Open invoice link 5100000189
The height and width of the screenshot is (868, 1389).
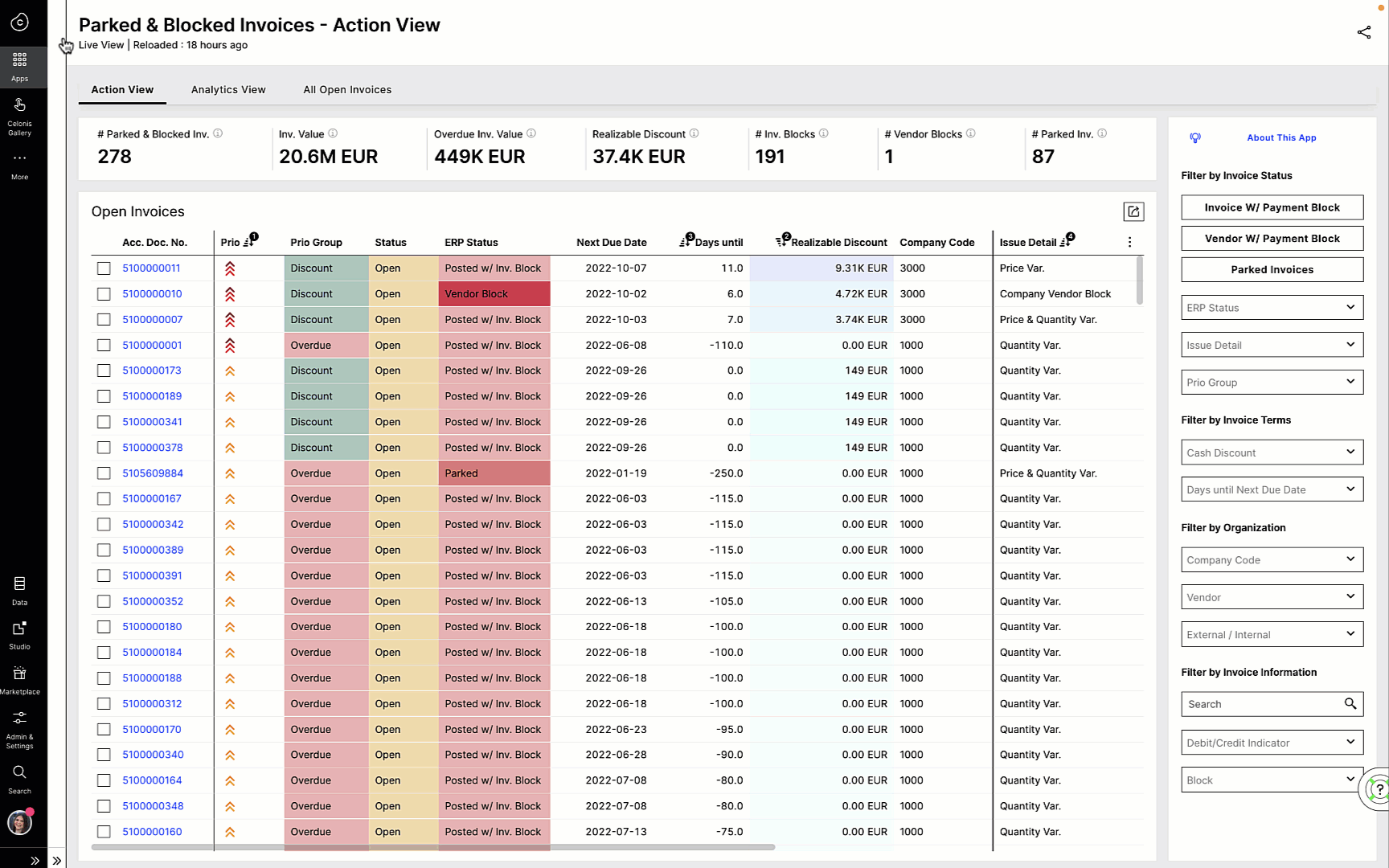tap(152, 396)
